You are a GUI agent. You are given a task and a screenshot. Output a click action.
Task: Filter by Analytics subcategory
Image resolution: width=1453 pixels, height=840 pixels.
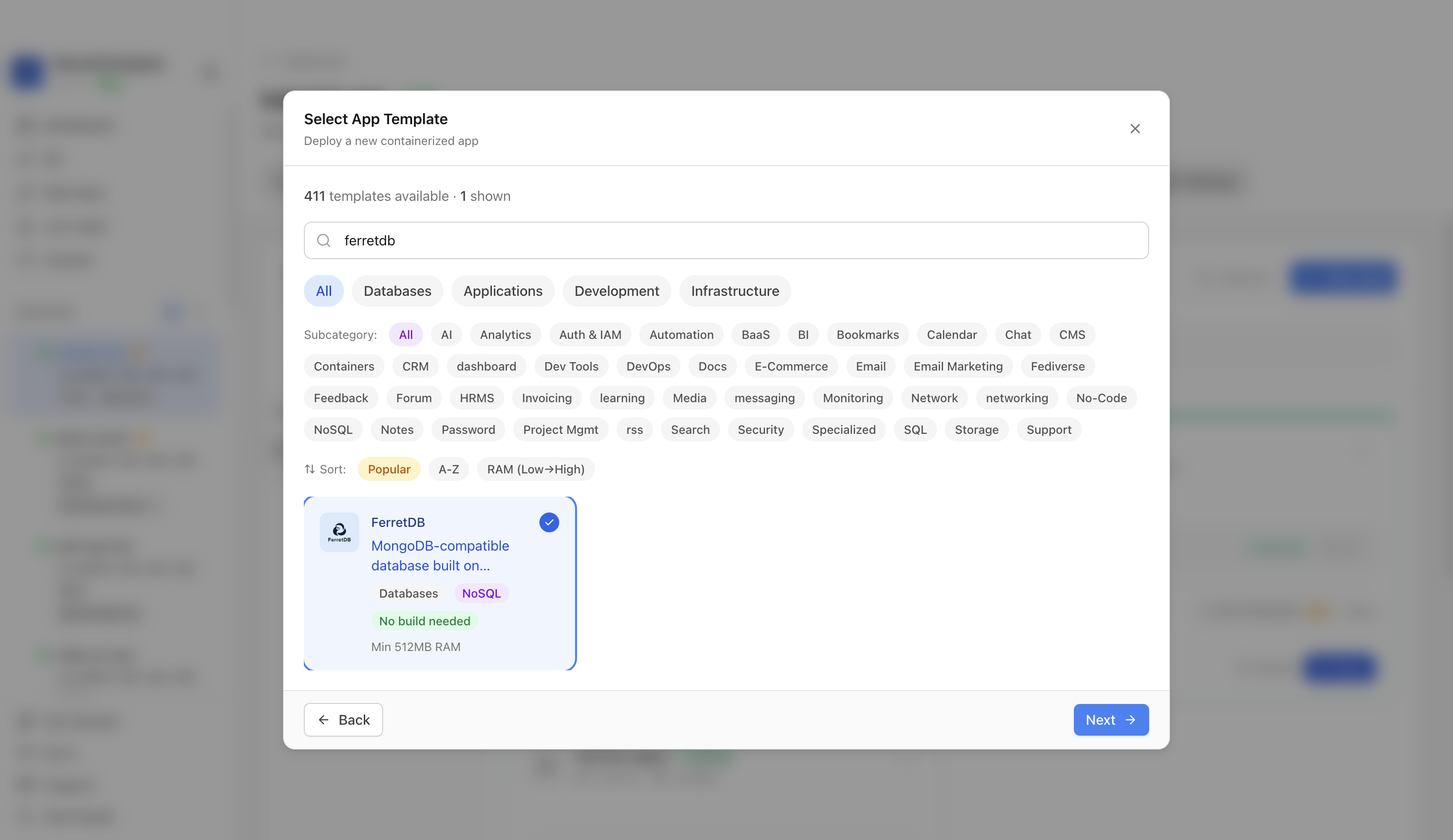[x=505, y=335]
